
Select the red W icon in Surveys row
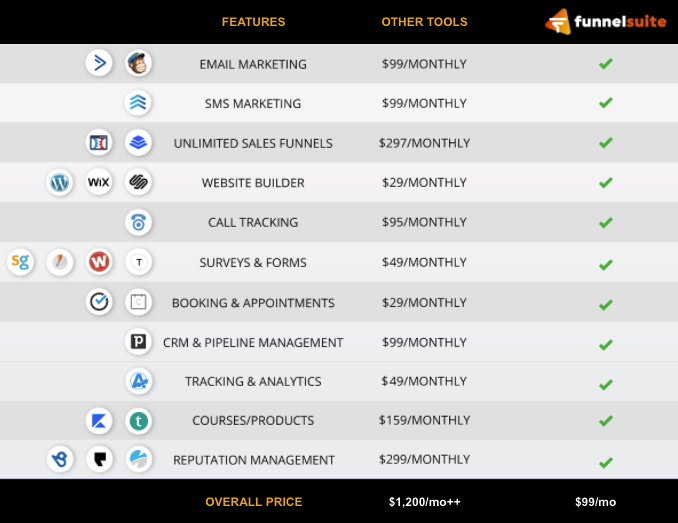98,262
